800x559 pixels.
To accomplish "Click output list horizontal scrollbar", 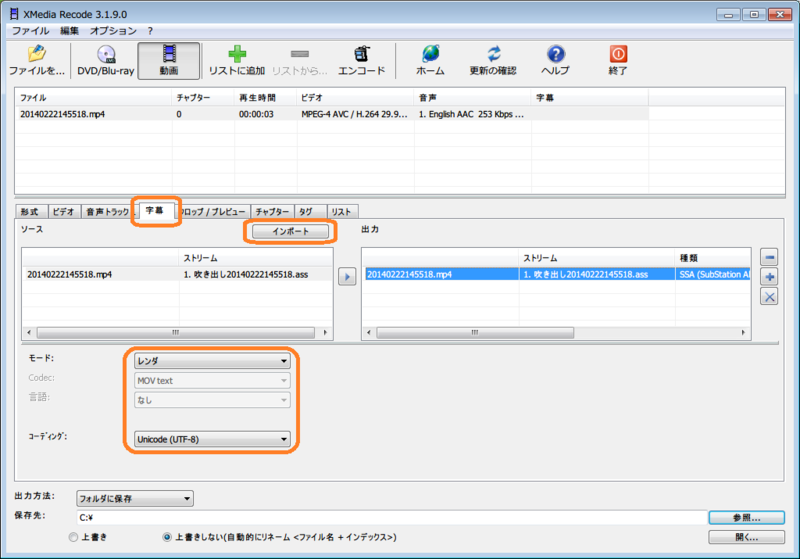I will pyautogui.click(x=475, y=333).
